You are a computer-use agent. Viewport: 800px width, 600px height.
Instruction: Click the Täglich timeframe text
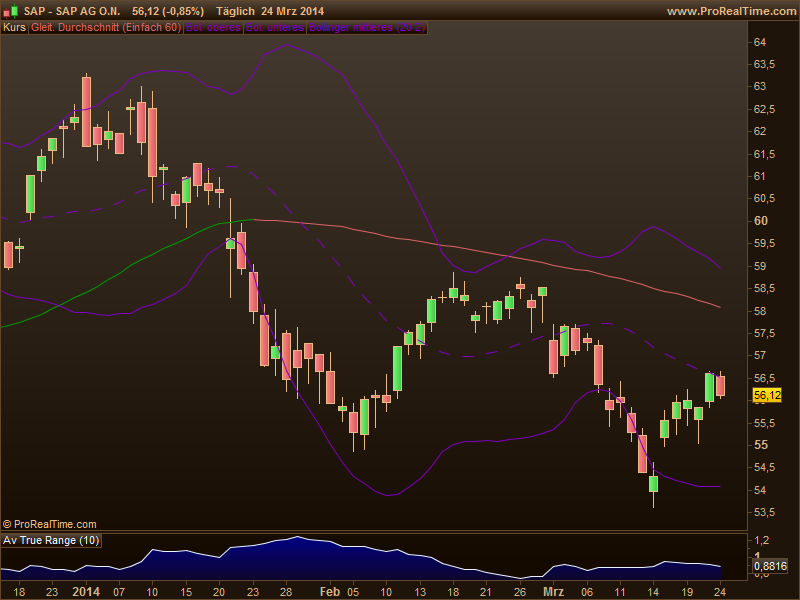(235, 11)
